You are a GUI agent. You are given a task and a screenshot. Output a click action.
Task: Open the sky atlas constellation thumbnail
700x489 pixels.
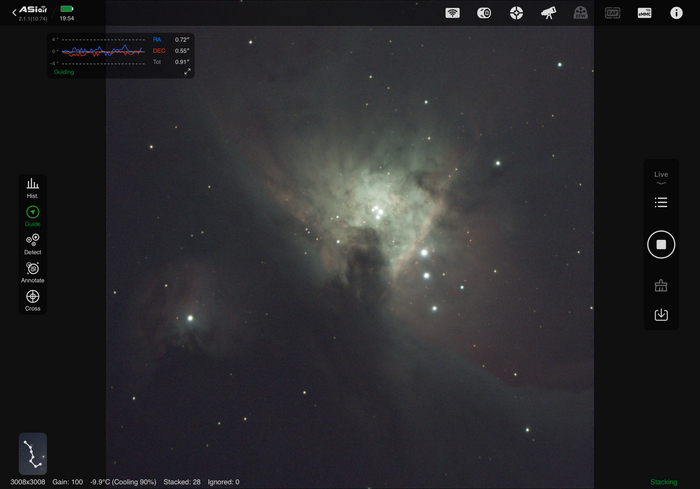33,454
